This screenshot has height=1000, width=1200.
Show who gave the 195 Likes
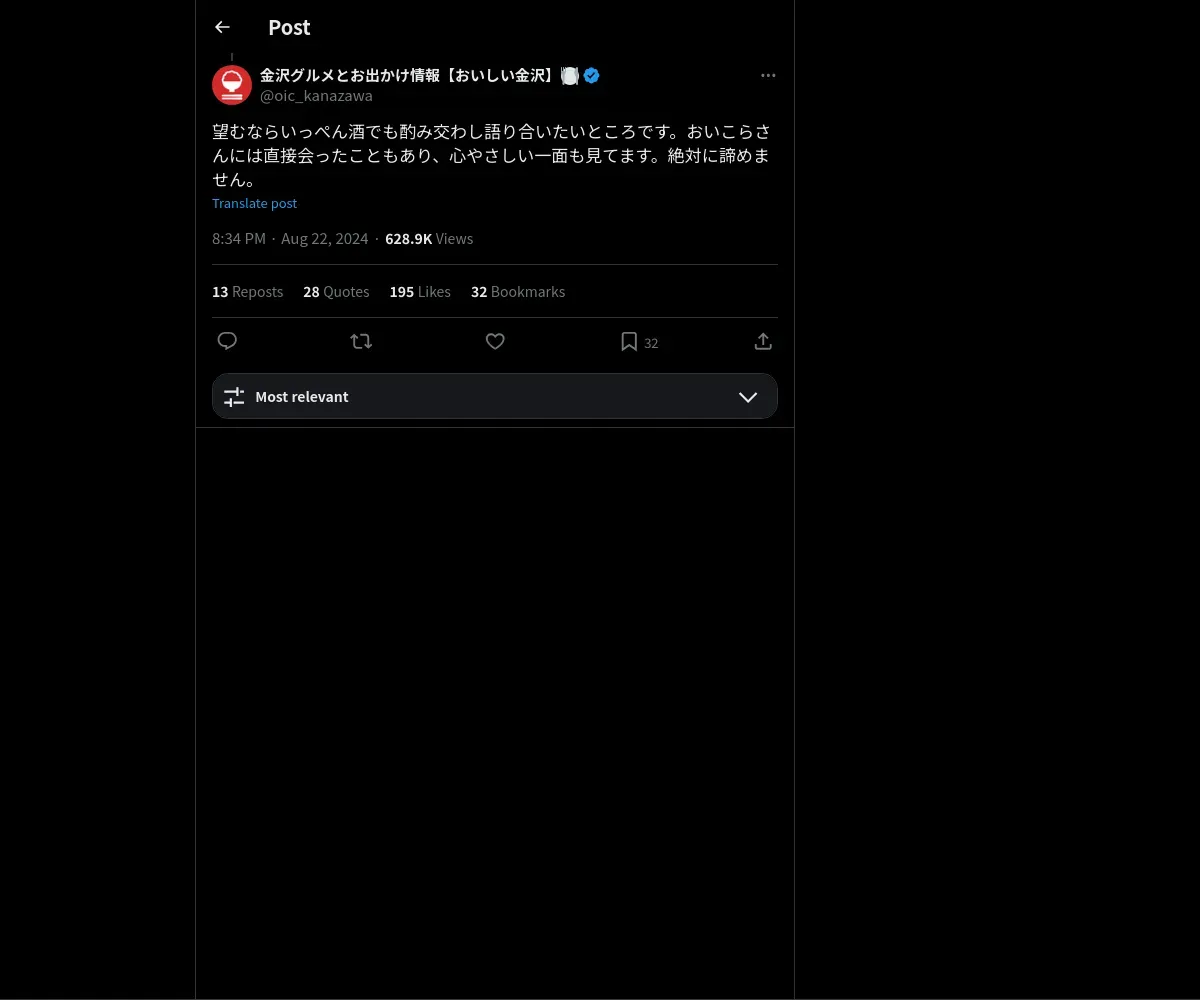[420, 292]
